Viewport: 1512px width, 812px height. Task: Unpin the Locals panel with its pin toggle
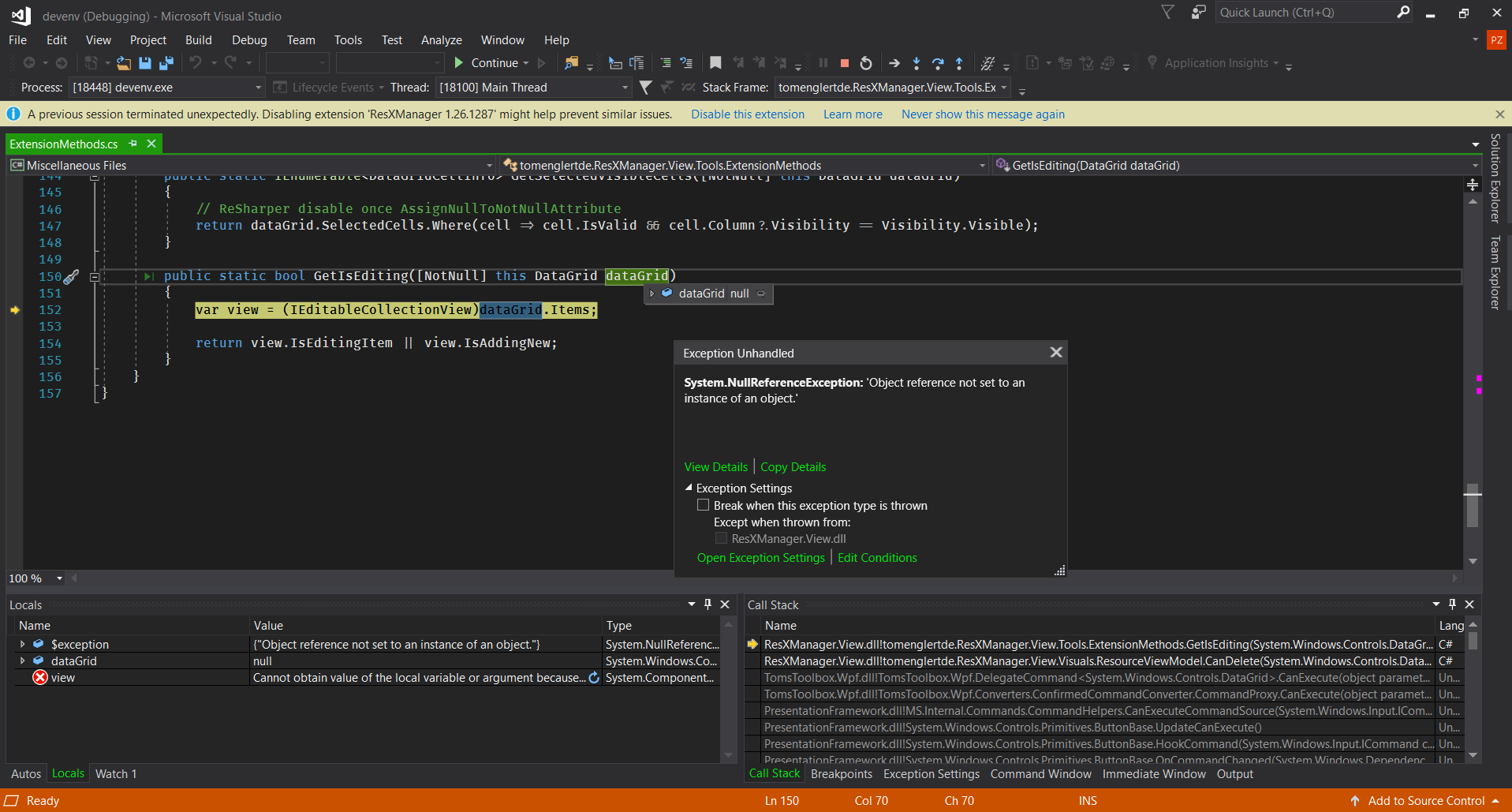(707, 604)
